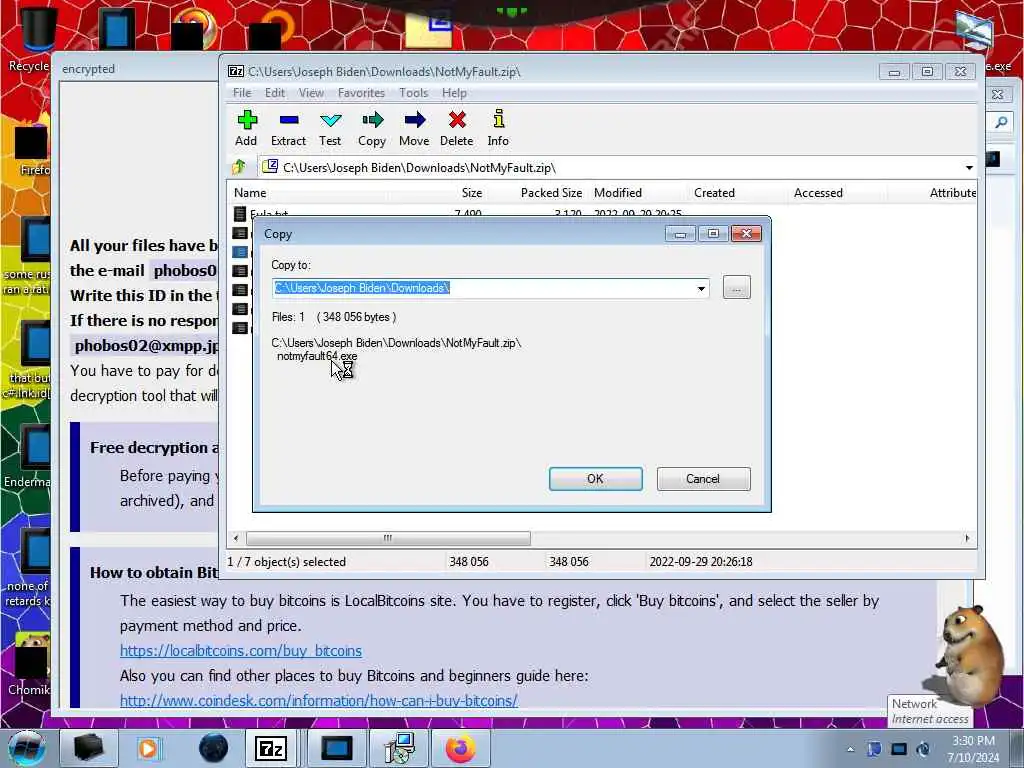Click the Extract toolbar icon
The width and height of the screenshot is (1024, 768).
point(288,128)
